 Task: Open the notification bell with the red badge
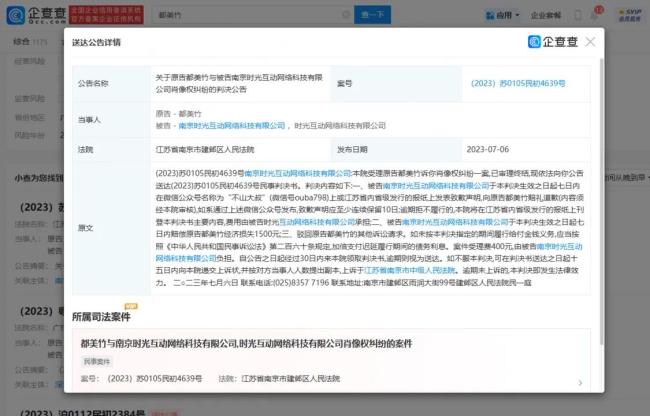click(x=596, y=14)
